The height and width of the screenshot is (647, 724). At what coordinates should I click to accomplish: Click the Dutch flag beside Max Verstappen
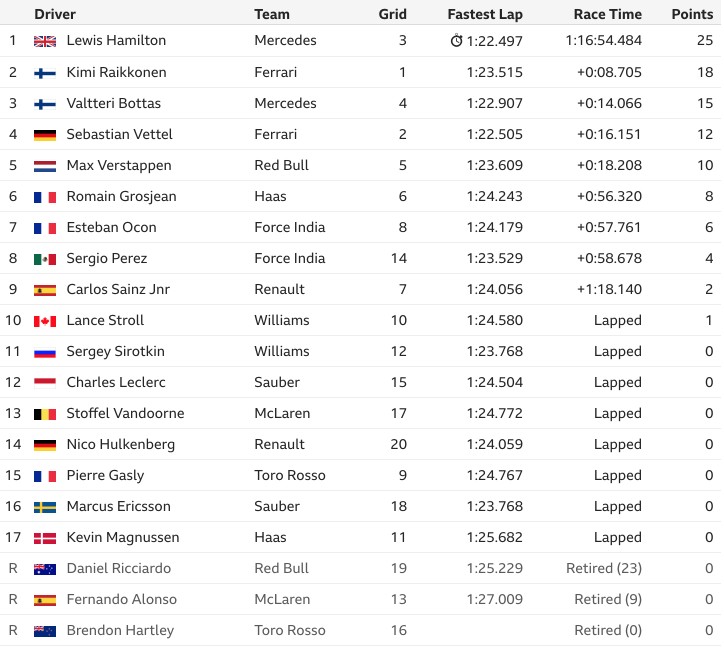coord(45,166)
